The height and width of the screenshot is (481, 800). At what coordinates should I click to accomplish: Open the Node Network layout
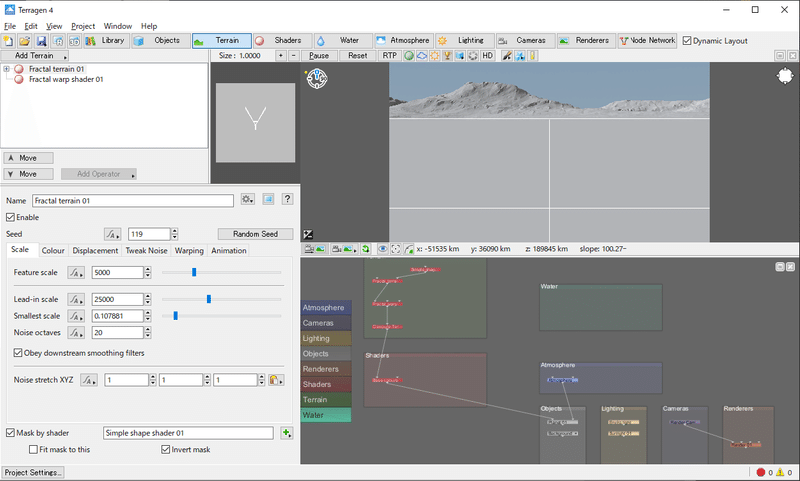pyautogui.click(x=647, y=41)
